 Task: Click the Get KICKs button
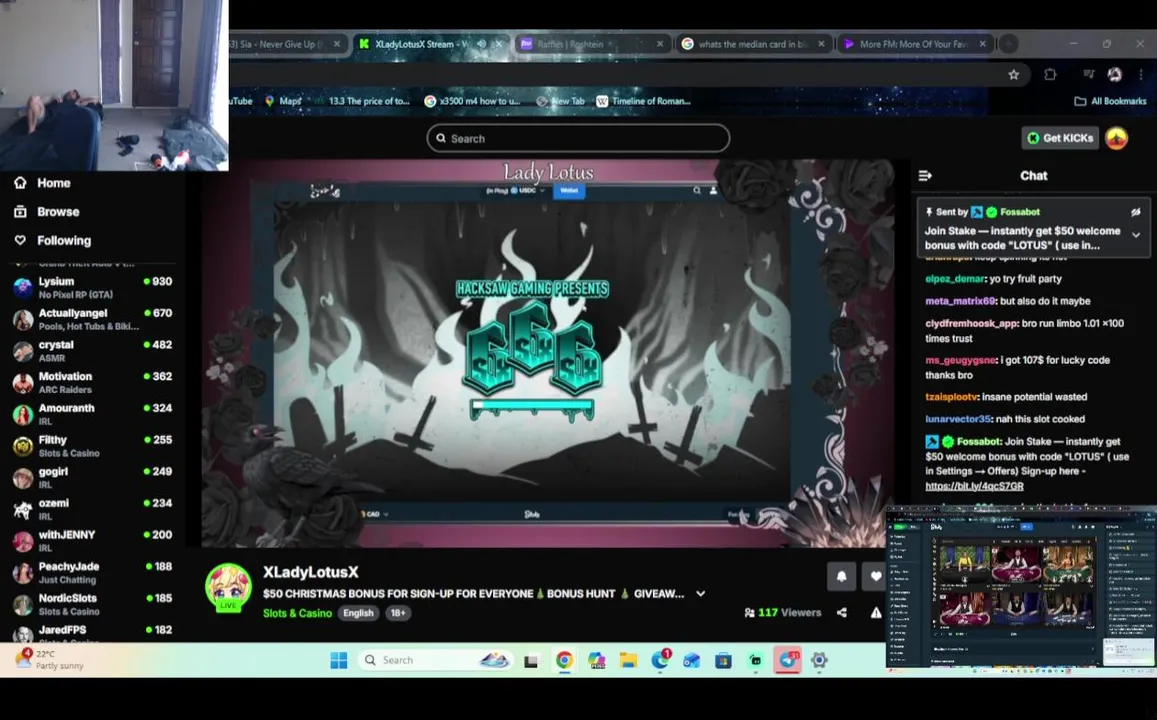pyautogui.click(x=1060, y=138)
